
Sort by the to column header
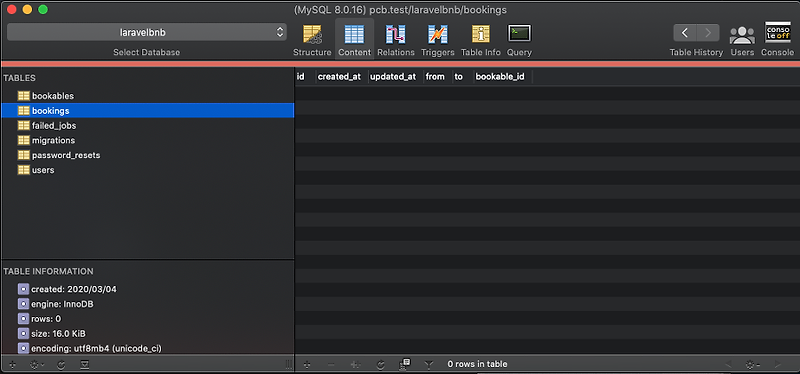tap(462, 77)
